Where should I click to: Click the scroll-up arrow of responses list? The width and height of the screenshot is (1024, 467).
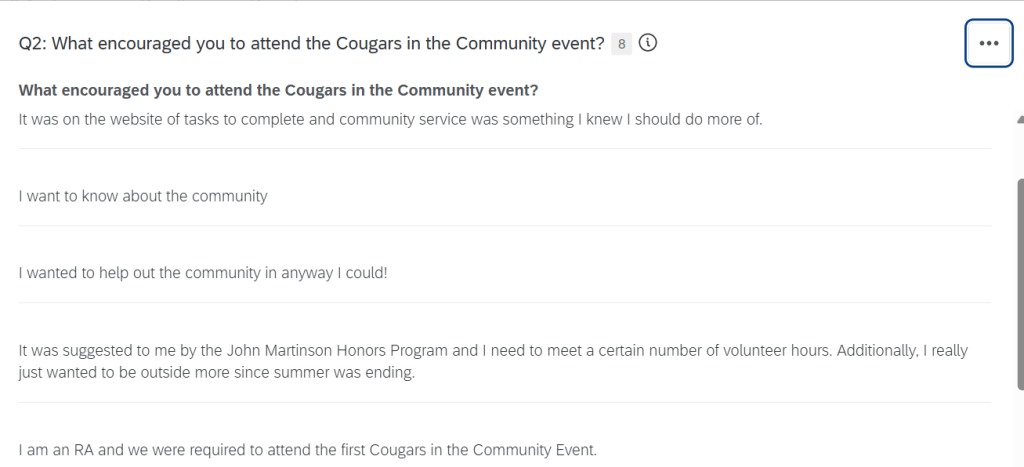(x=1018, y=116)
